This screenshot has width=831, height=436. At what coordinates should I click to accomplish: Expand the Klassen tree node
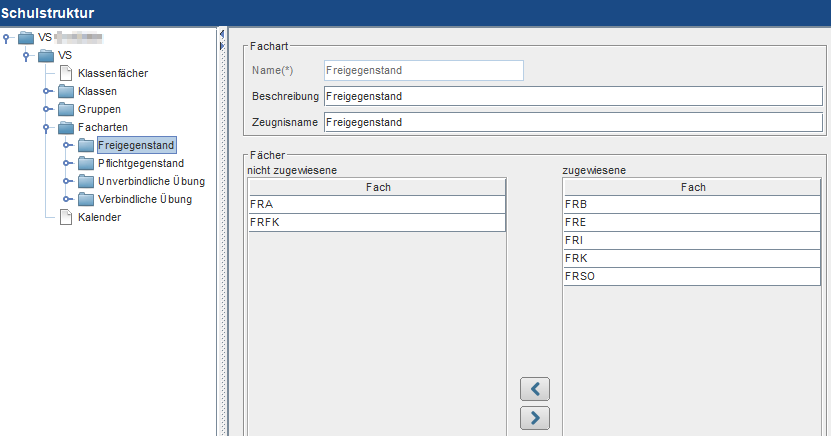click(47, 91)
